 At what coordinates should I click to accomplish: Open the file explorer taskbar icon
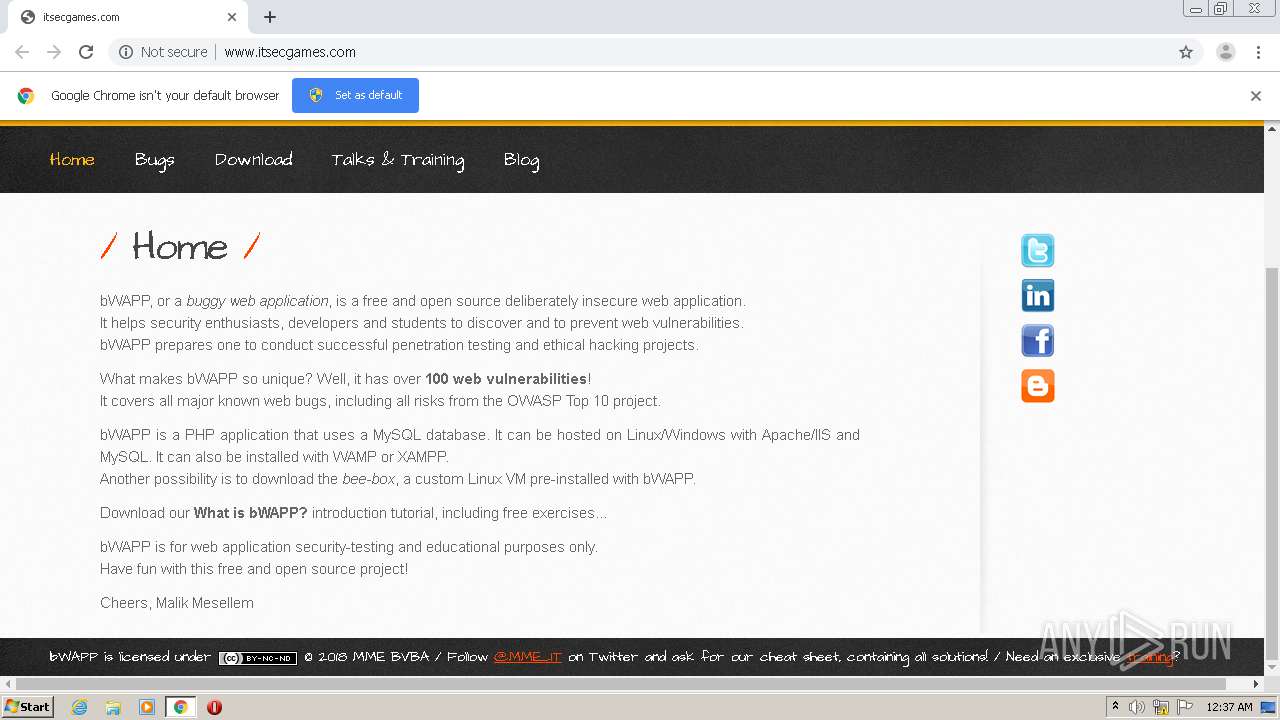coord(113,707)
